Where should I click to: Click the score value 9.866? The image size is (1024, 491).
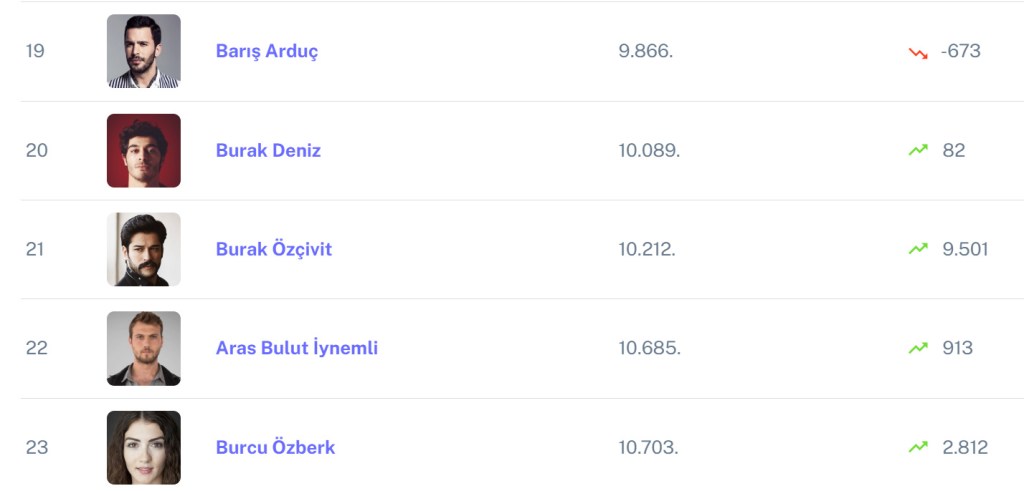coord(645,51)
